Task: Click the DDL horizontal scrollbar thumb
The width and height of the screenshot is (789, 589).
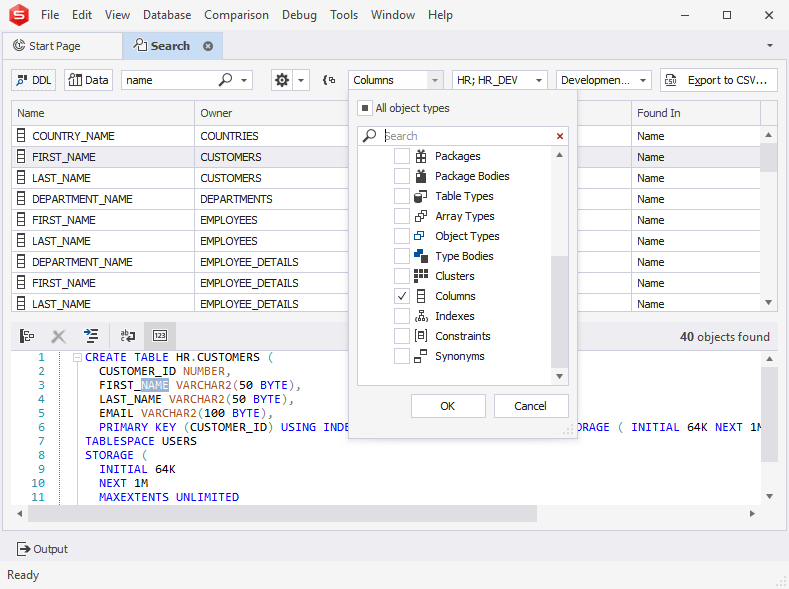Action: tap(282, 514)
